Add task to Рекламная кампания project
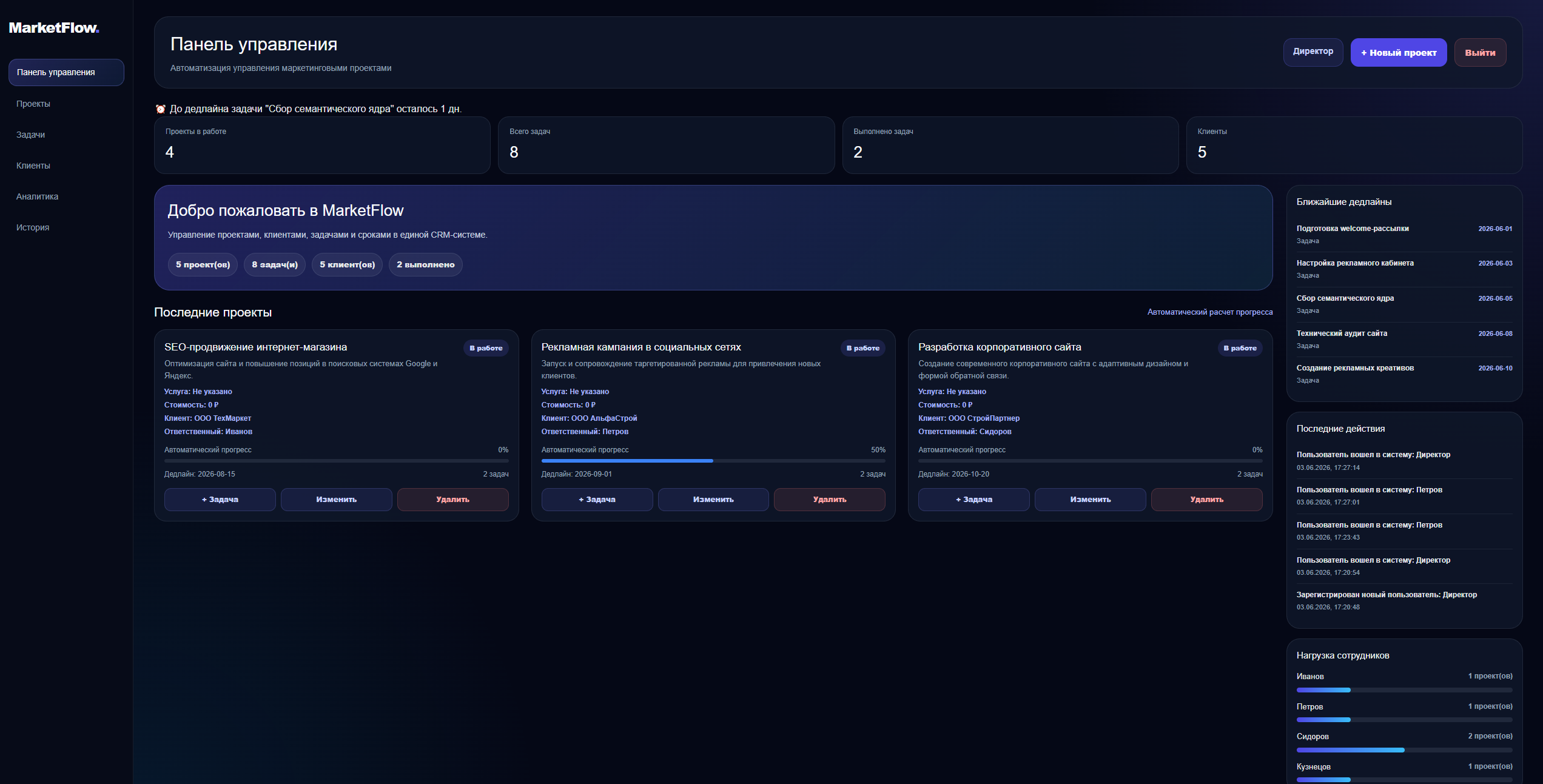 [597, 500]
